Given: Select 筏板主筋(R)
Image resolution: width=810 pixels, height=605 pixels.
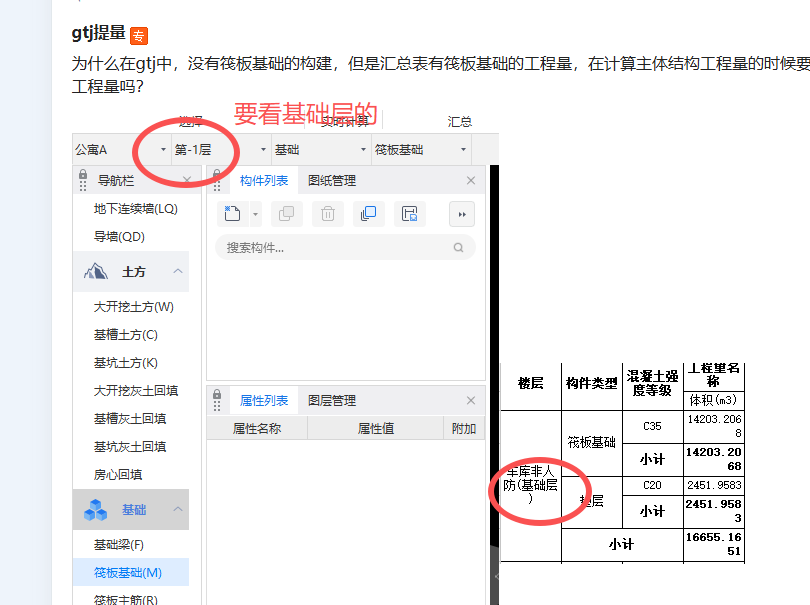Looking at the screenshot, I should [126, 599].
